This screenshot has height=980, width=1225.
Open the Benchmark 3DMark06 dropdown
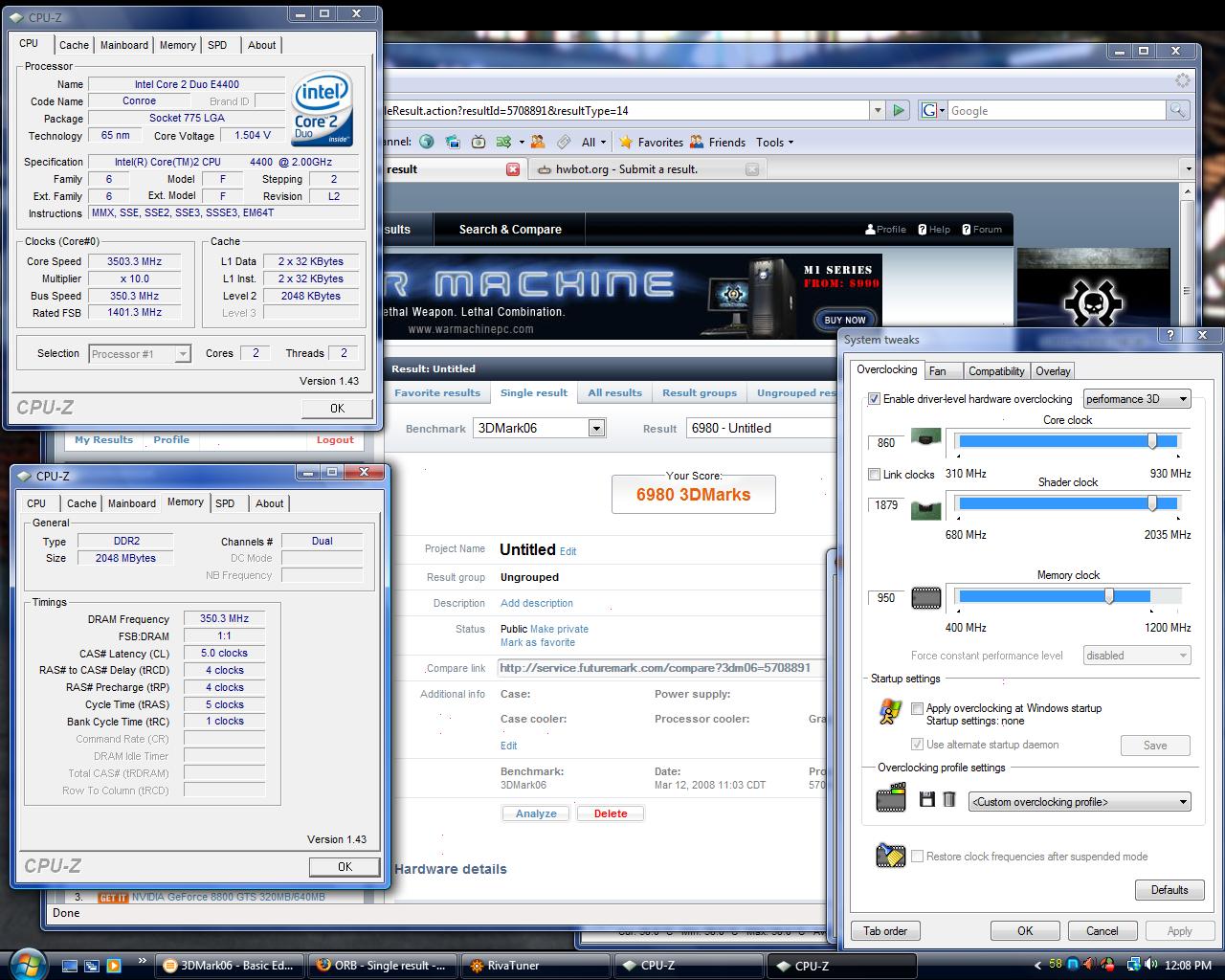tap(540, 428)
